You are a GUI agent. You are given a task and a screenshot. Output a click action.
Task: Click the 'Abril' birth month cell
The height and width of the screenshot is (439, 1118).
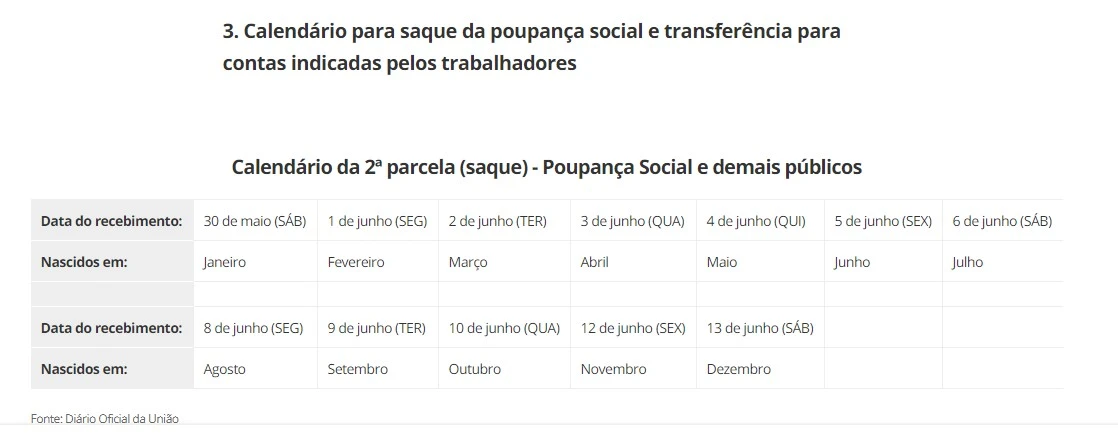coord(594,262)
